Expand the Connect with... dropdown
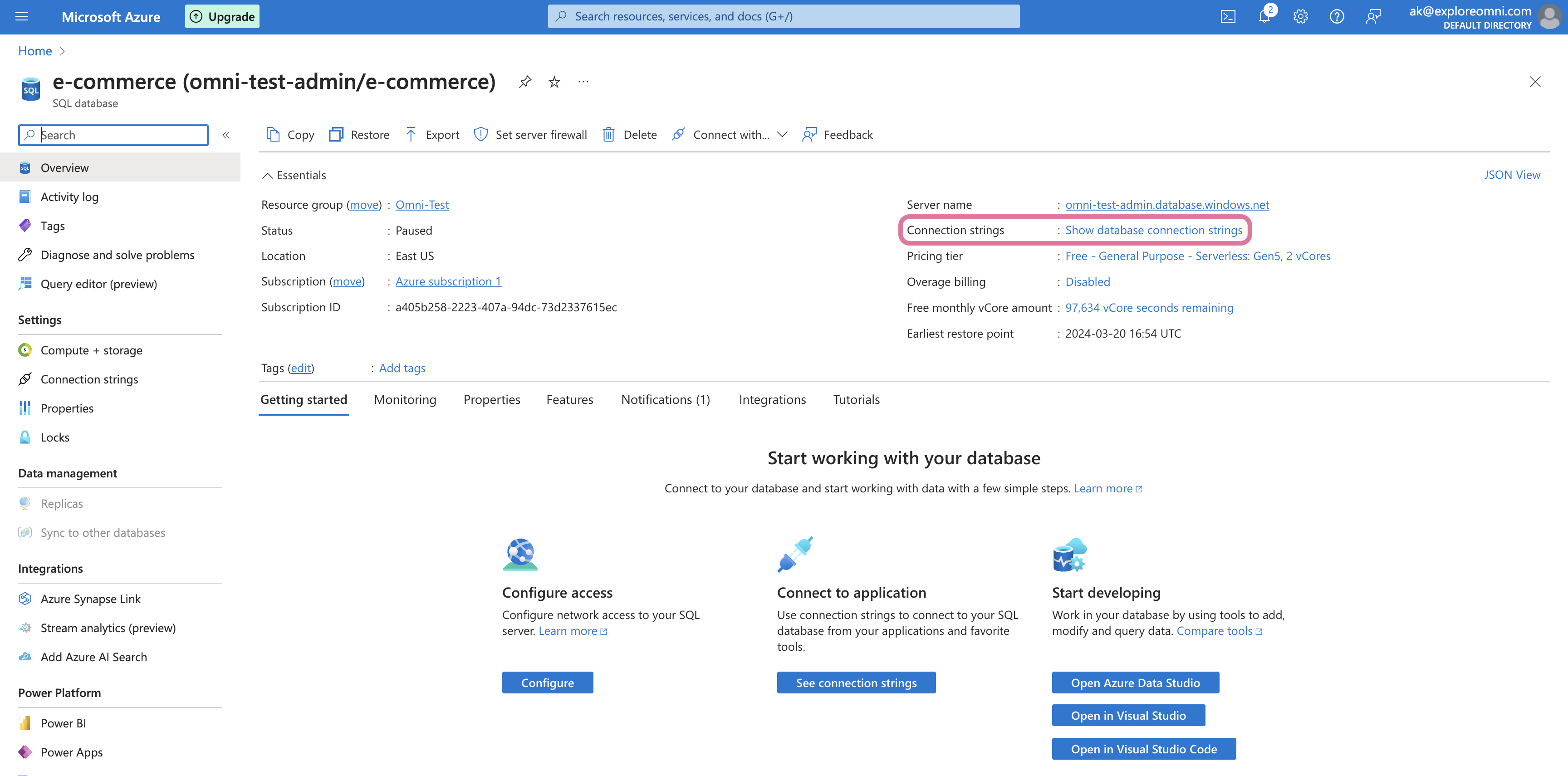The width and height of the screenshot is (1568, 776). [x=730, y=134]
